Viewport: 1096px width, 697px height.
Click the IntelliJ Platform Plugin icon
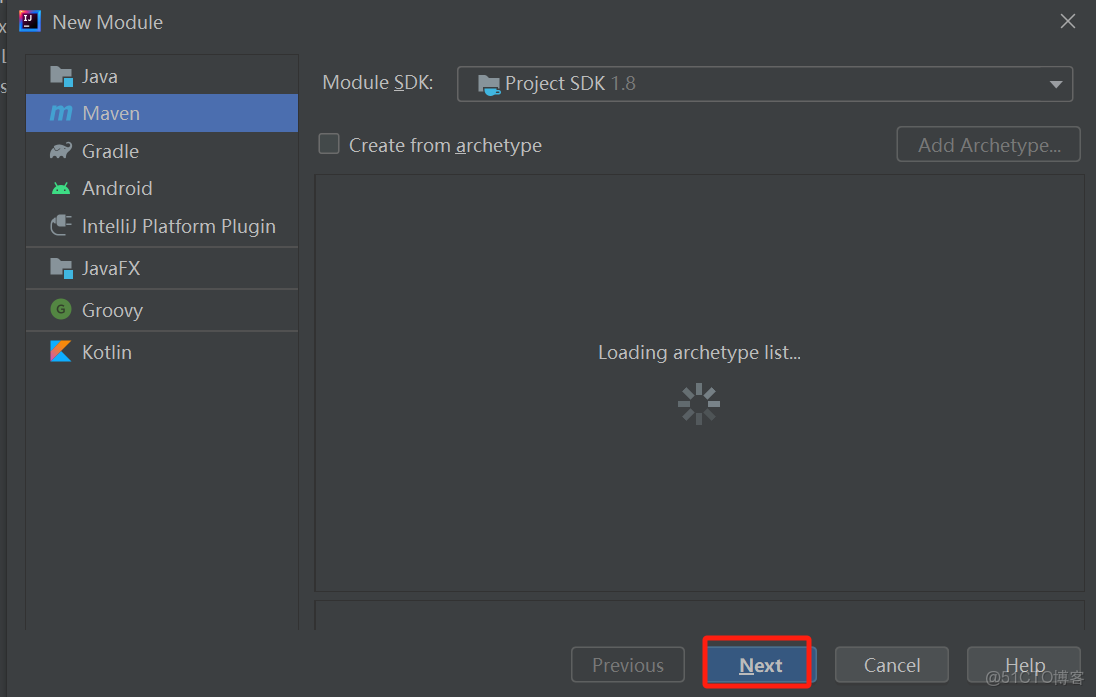pyautogui.click(x=61, y=226)
